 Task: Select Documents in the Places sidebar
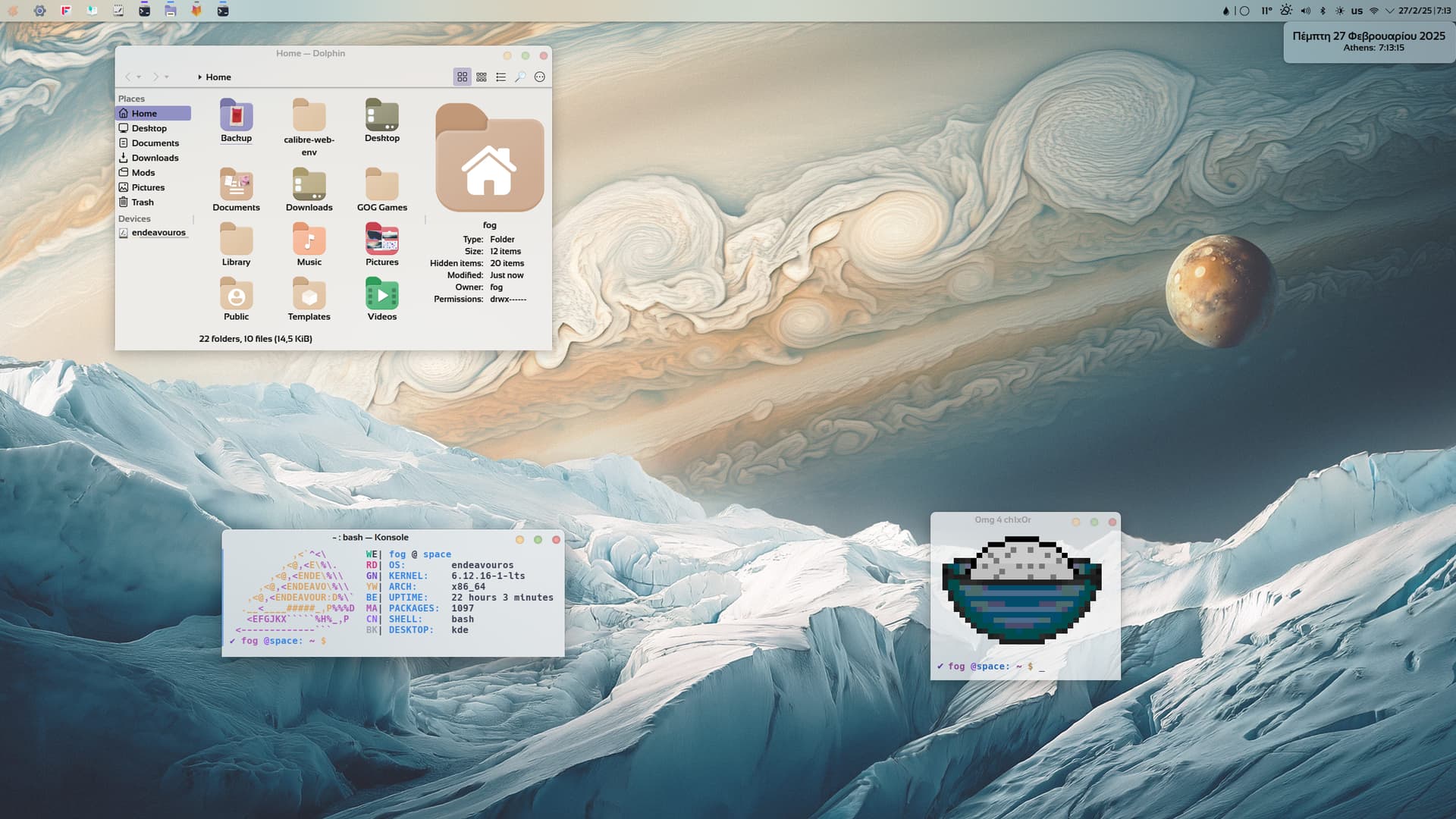153,143
